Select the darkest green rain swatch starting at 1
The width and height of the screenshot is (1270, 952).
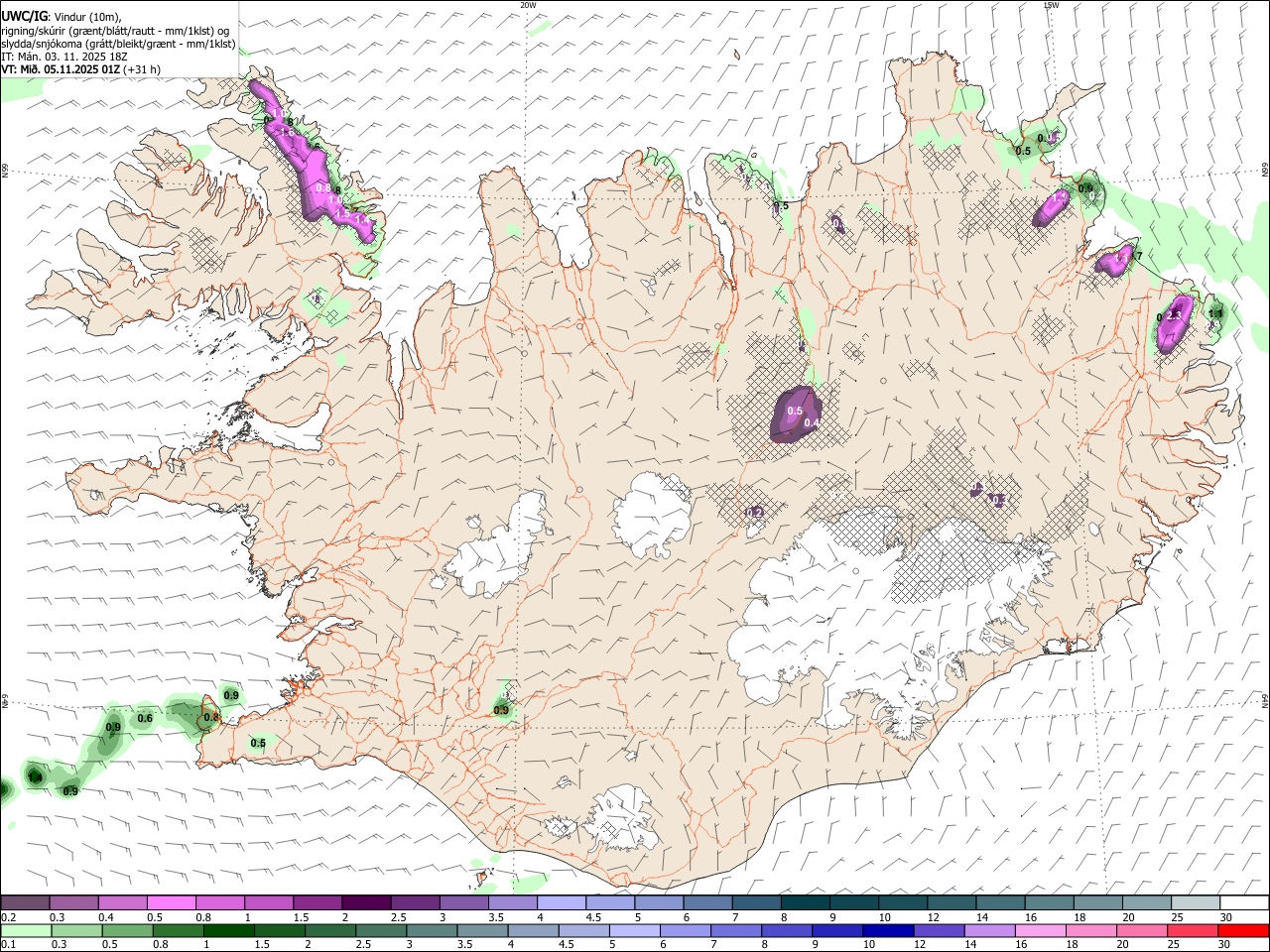click(x=229, y=931)
